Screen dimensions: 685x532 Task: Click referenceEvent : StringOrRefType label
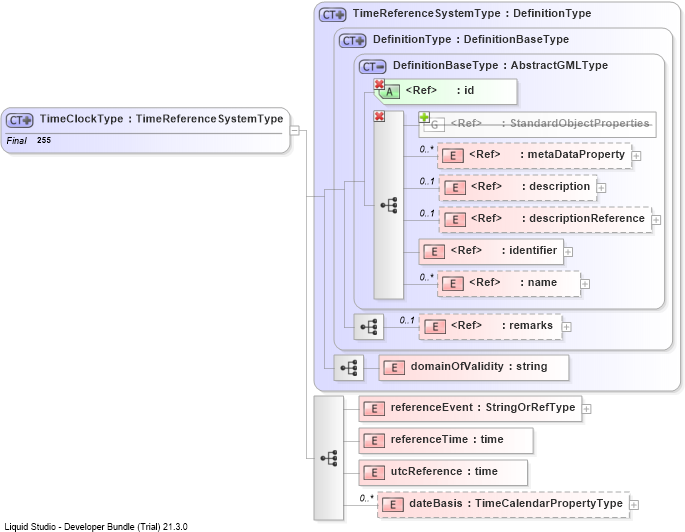tap(483, 408)
